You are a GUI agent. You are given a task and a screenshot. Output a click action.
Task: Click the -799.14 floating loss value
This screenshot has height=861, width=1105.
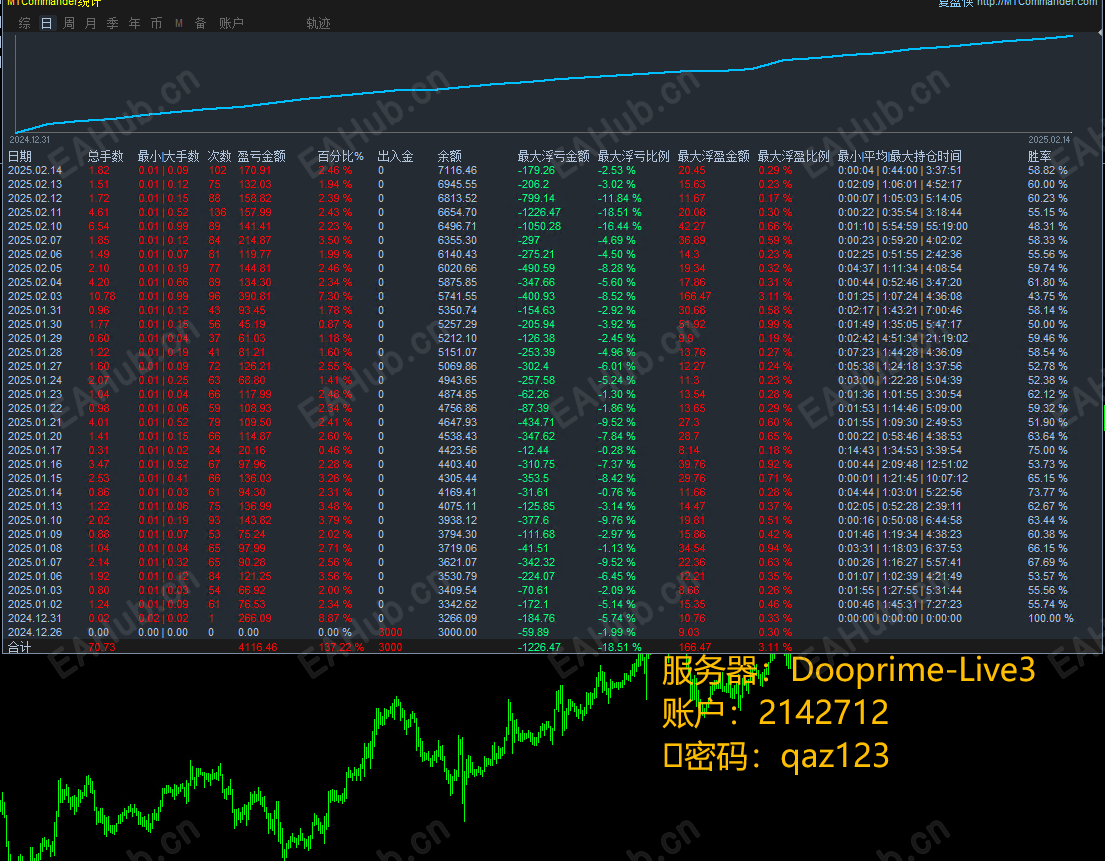coord(536,198)
